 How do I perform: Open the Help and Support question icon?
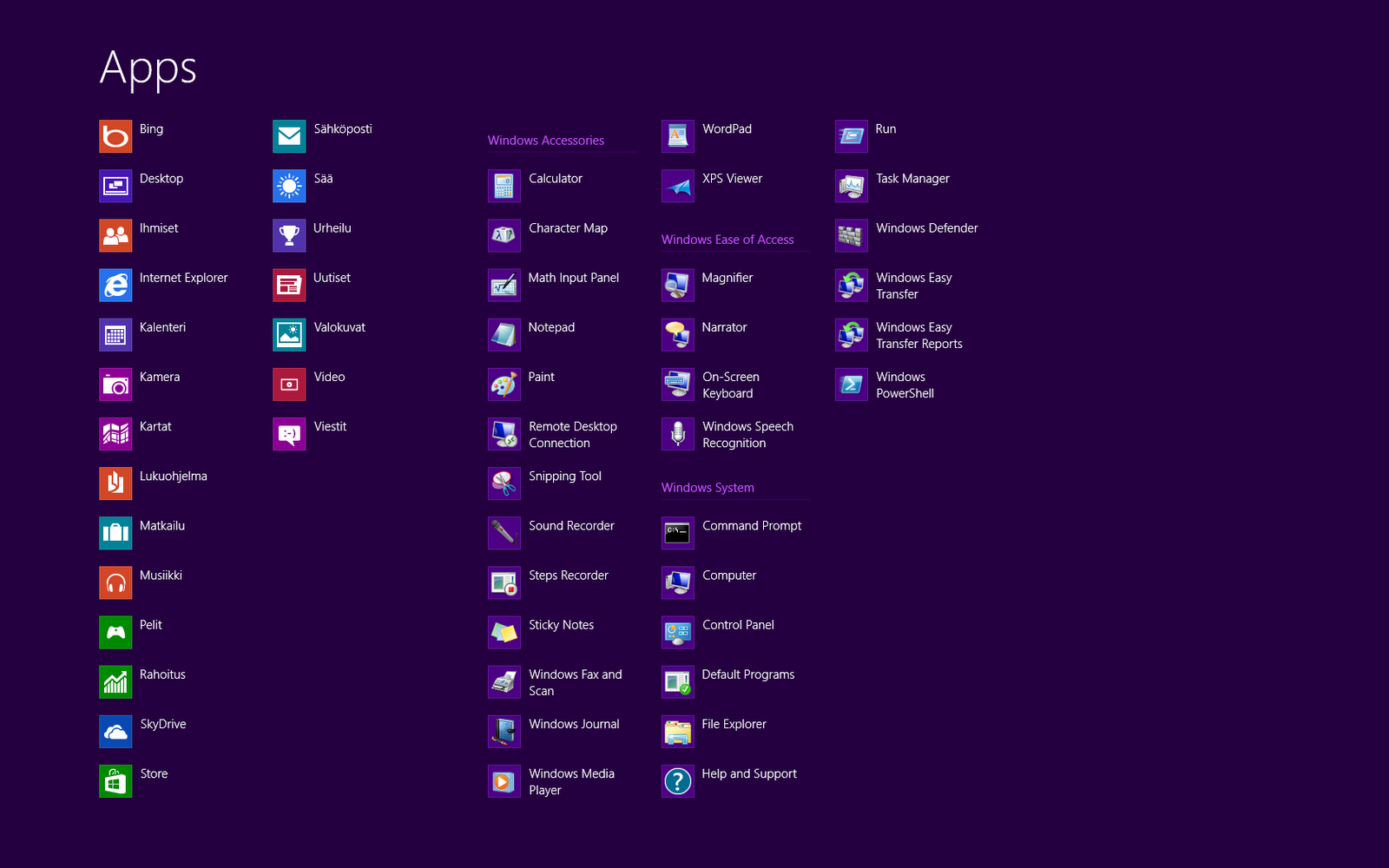[678, 779]
